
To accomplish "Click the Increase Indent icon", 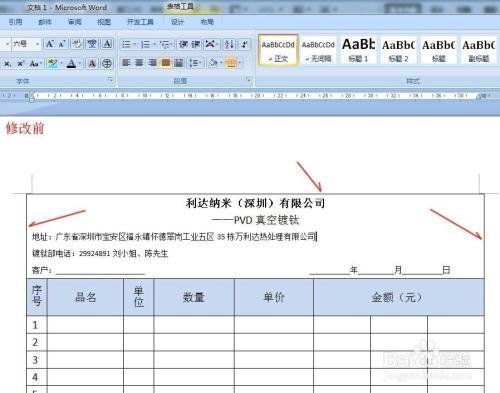I will click(x=196, y=44).
